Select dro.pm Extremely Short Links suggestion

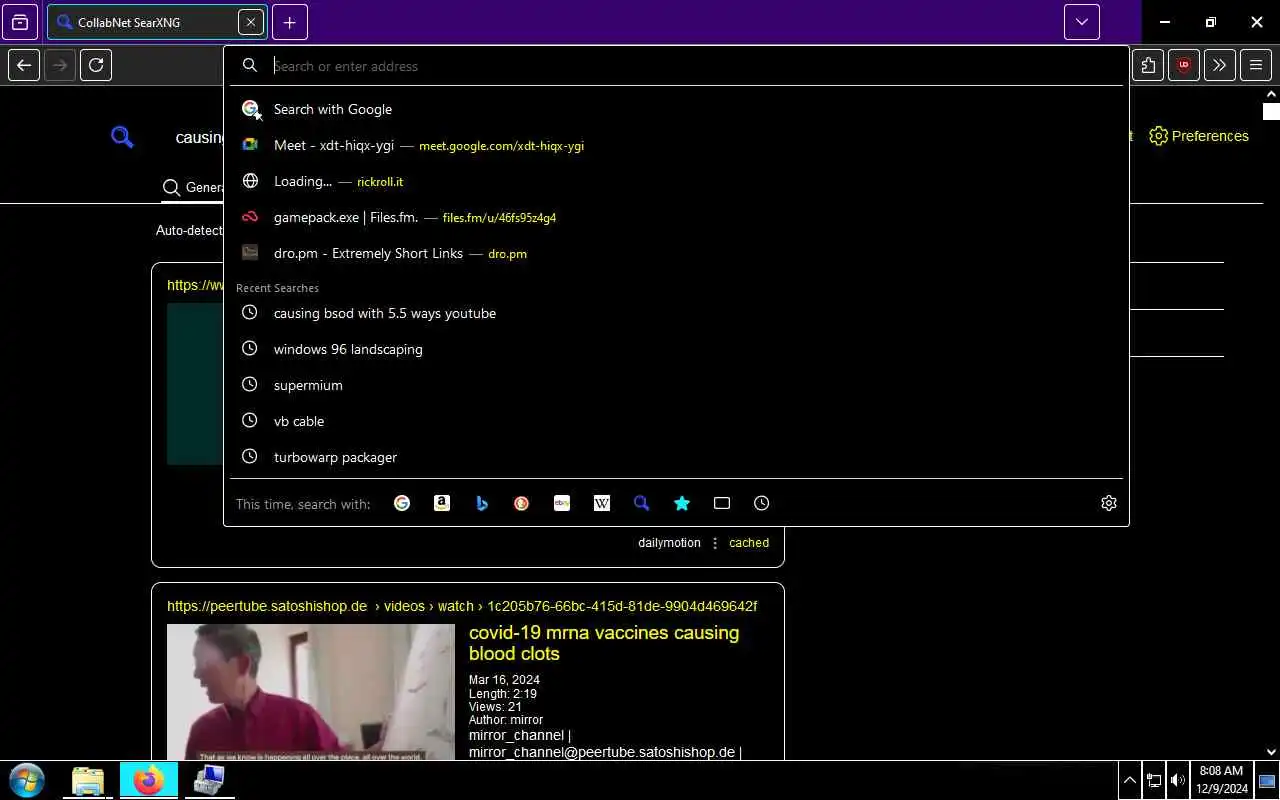tap(676, 253)
